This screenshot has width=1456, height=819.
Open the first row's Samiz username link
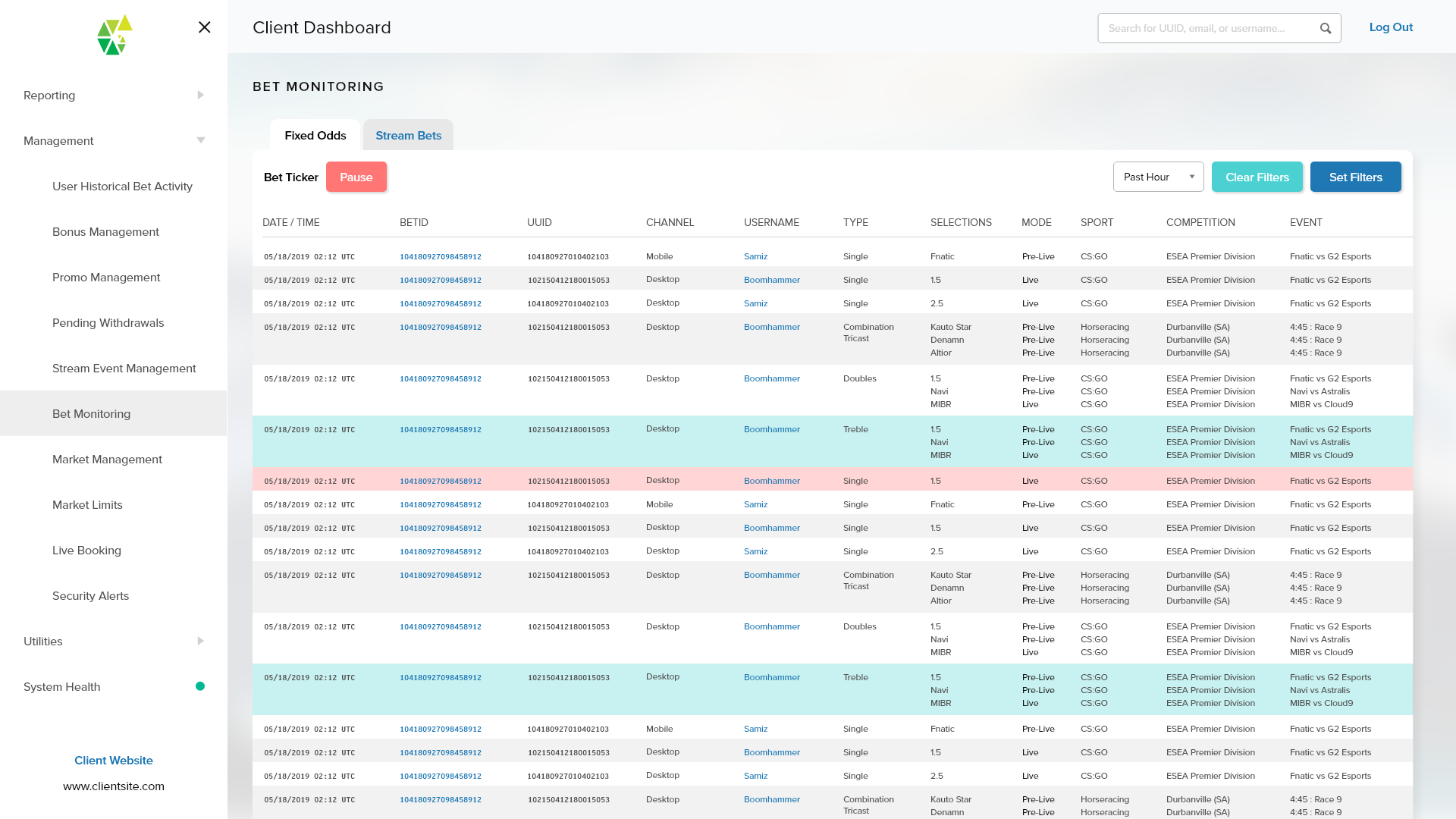(x=755, y=256)
